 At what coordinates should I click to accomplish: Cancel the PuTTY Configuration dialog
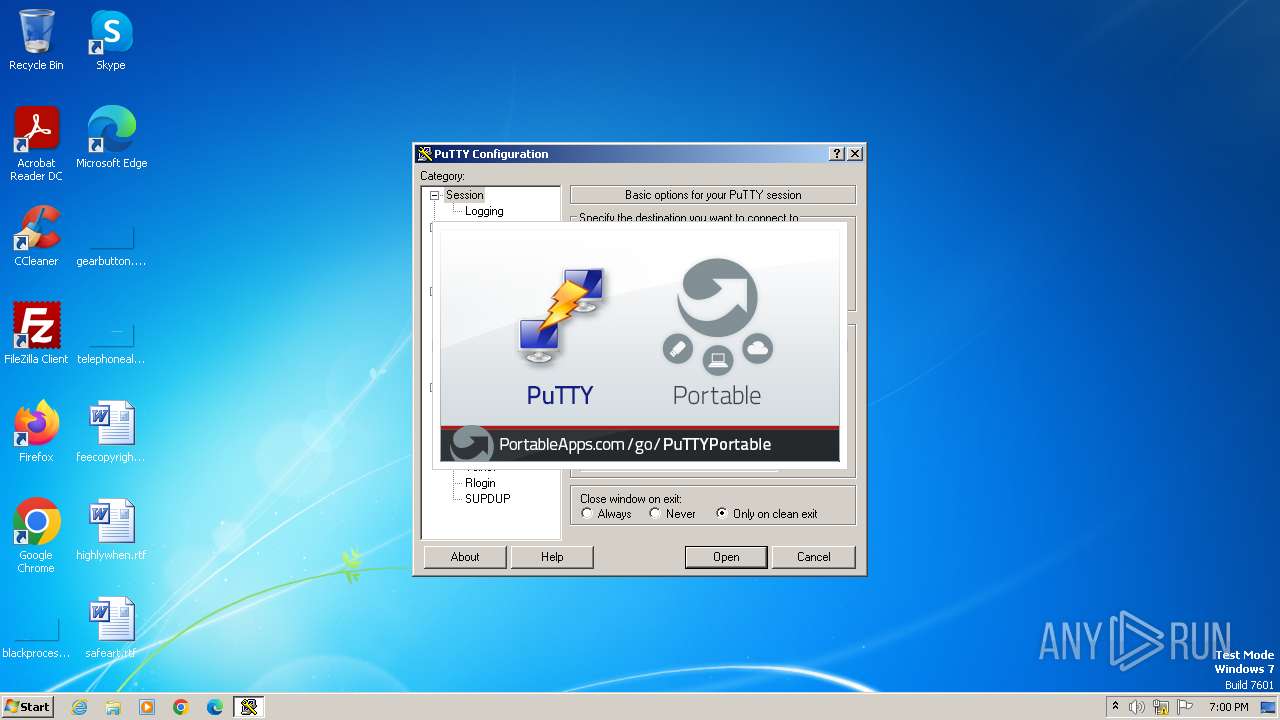click(813, 557)
